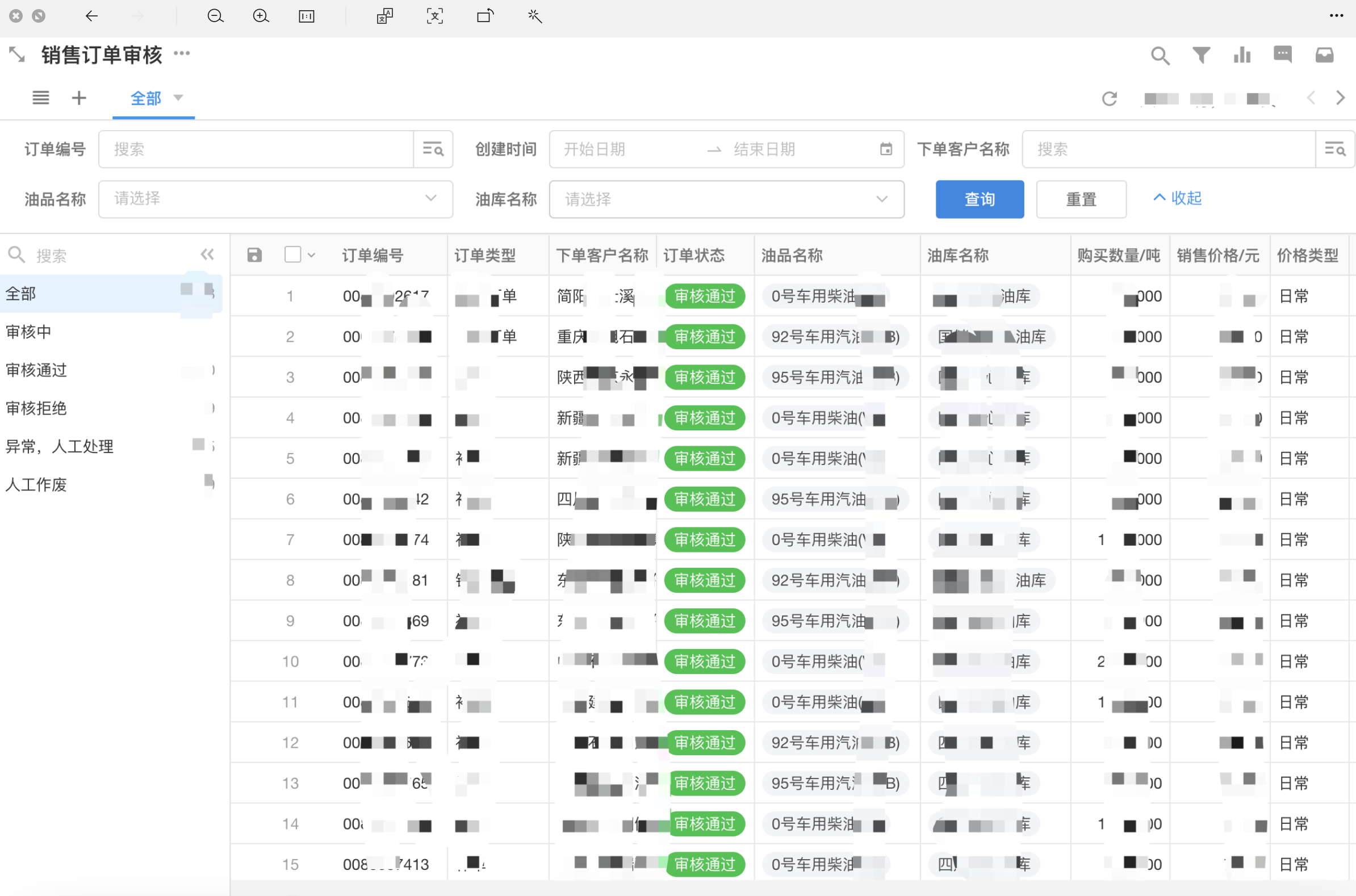The image size is (1356, 896).
Task: Click the actual size 1:1 icon
Action: (307, 16)
